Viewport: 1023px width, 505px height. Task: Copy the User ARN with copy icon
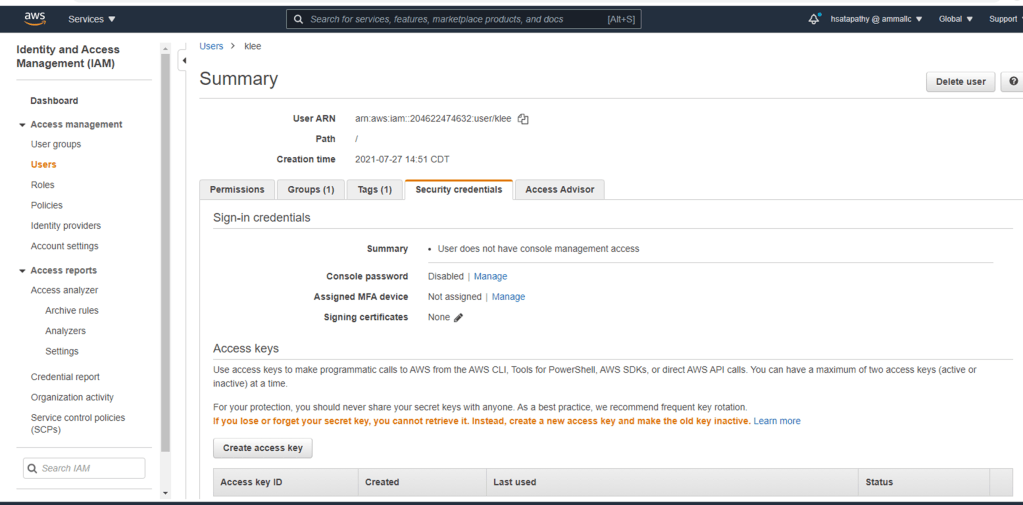pyautogui.click(x=523, y=119)
